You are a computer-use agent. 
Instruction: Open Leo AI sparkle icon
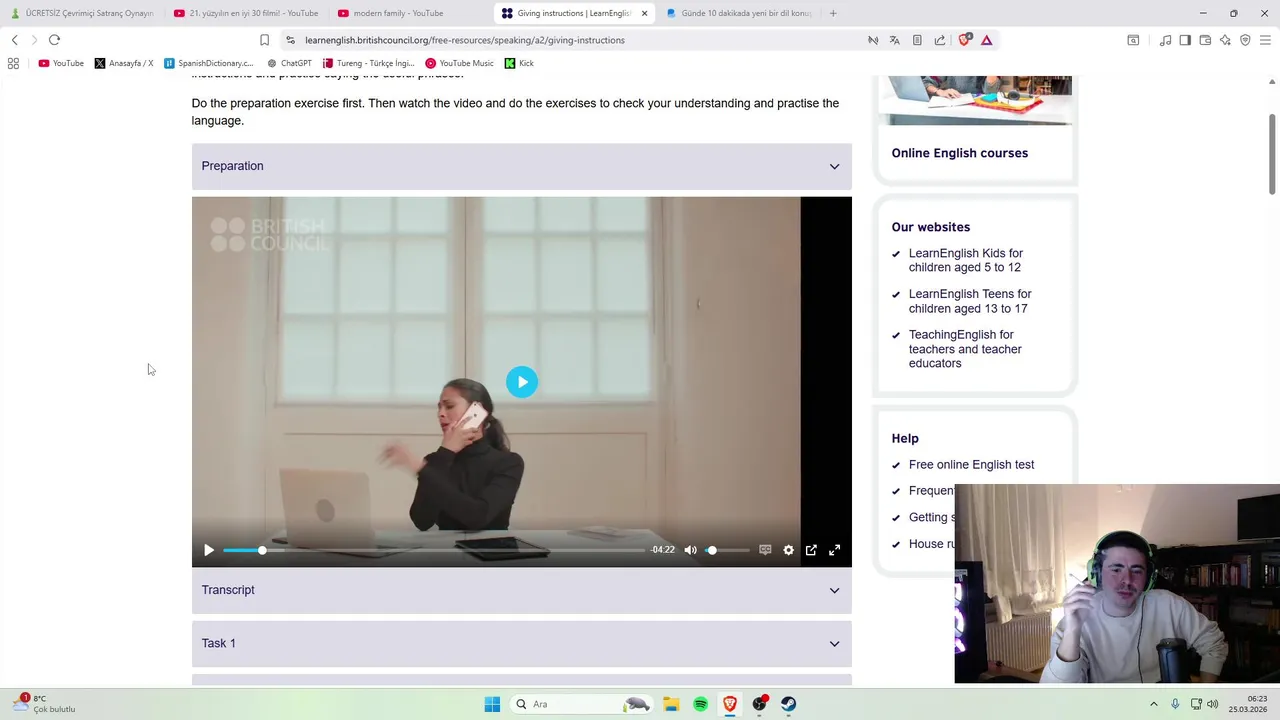click(x=1225, y=40)
